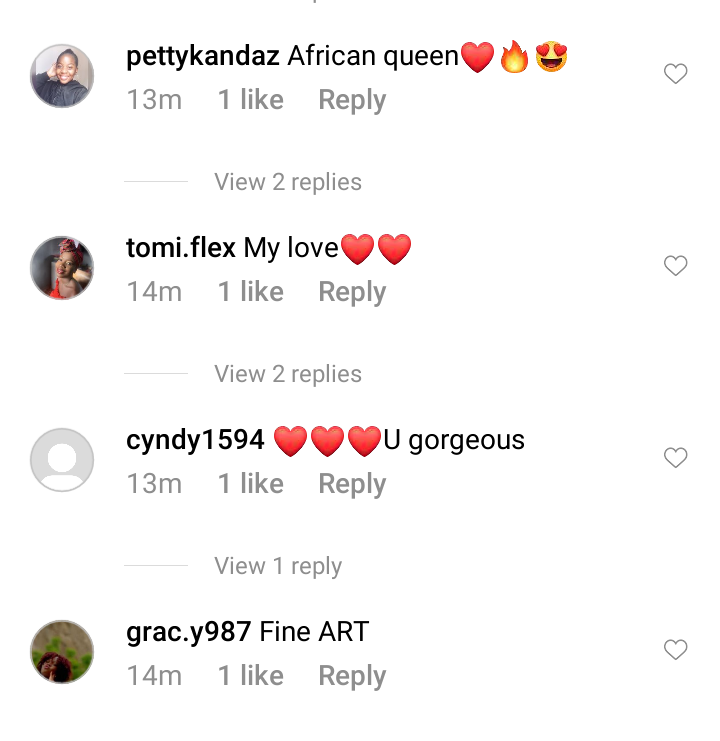720x741 pixels.
Task: Tap heart icon on cyndy1594's comment
Action: (x=675, y=457)
